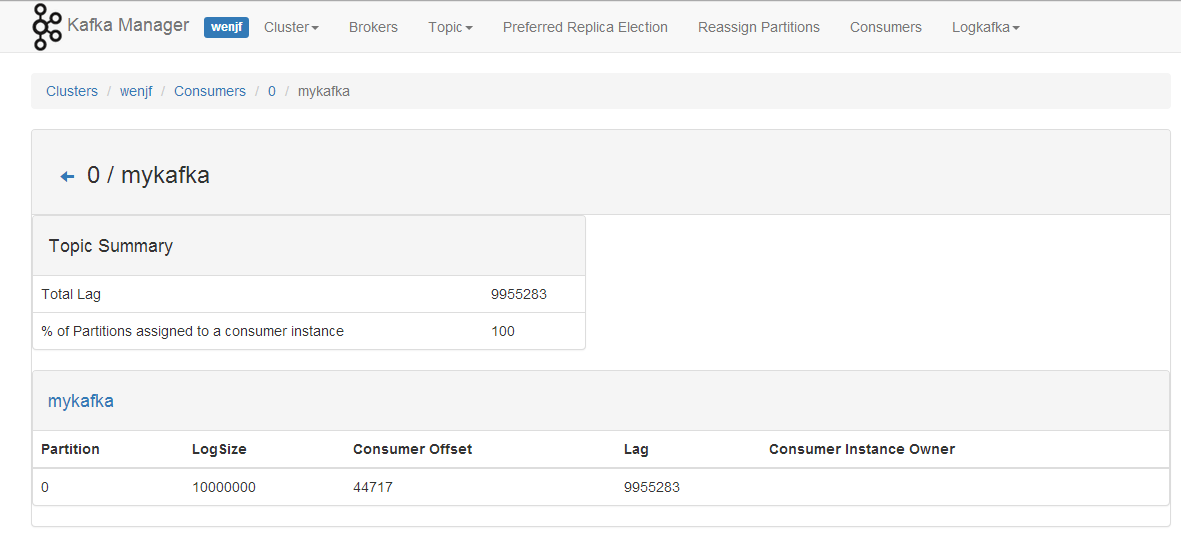The height and width of the screenshot is (541, 1181).
Task: Expand the Logkafka dropdown menu
Action: coord(985,27)
